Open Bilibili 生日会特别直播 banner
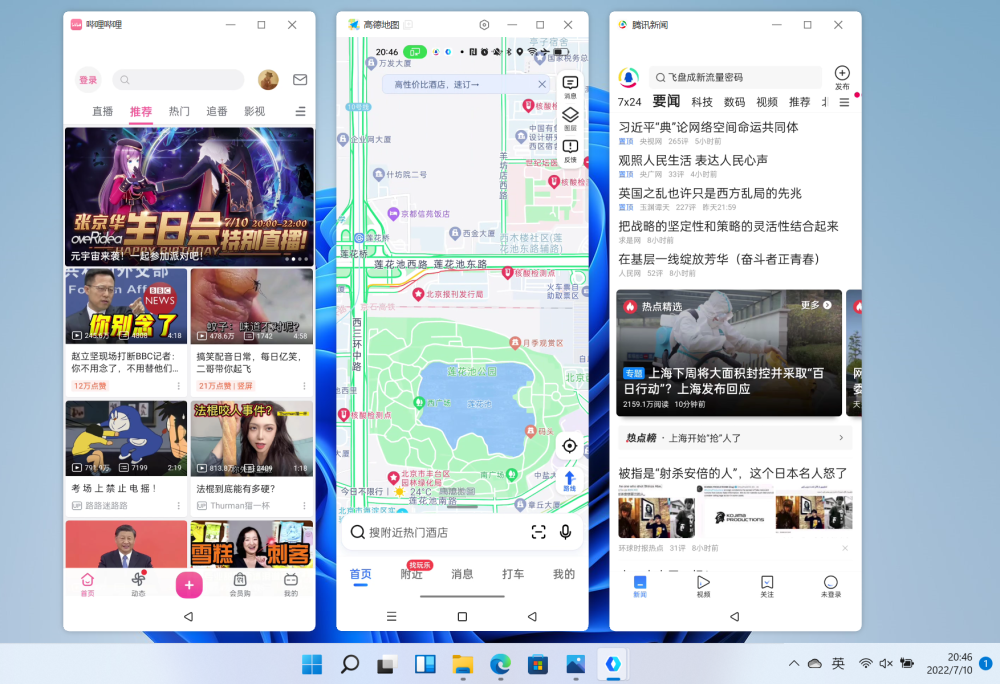Viewport: 1000px width, 684px height. tap(189, 196)
